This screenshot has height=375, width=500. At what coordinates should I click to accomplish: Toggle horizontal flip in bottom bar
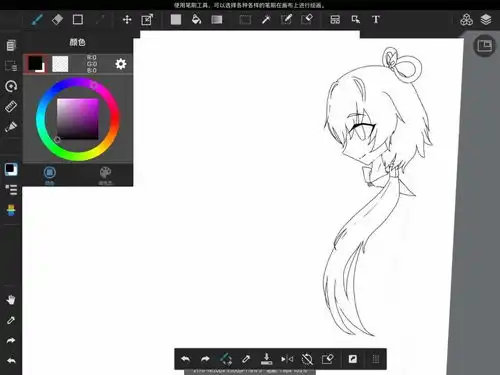pos(287,359)
